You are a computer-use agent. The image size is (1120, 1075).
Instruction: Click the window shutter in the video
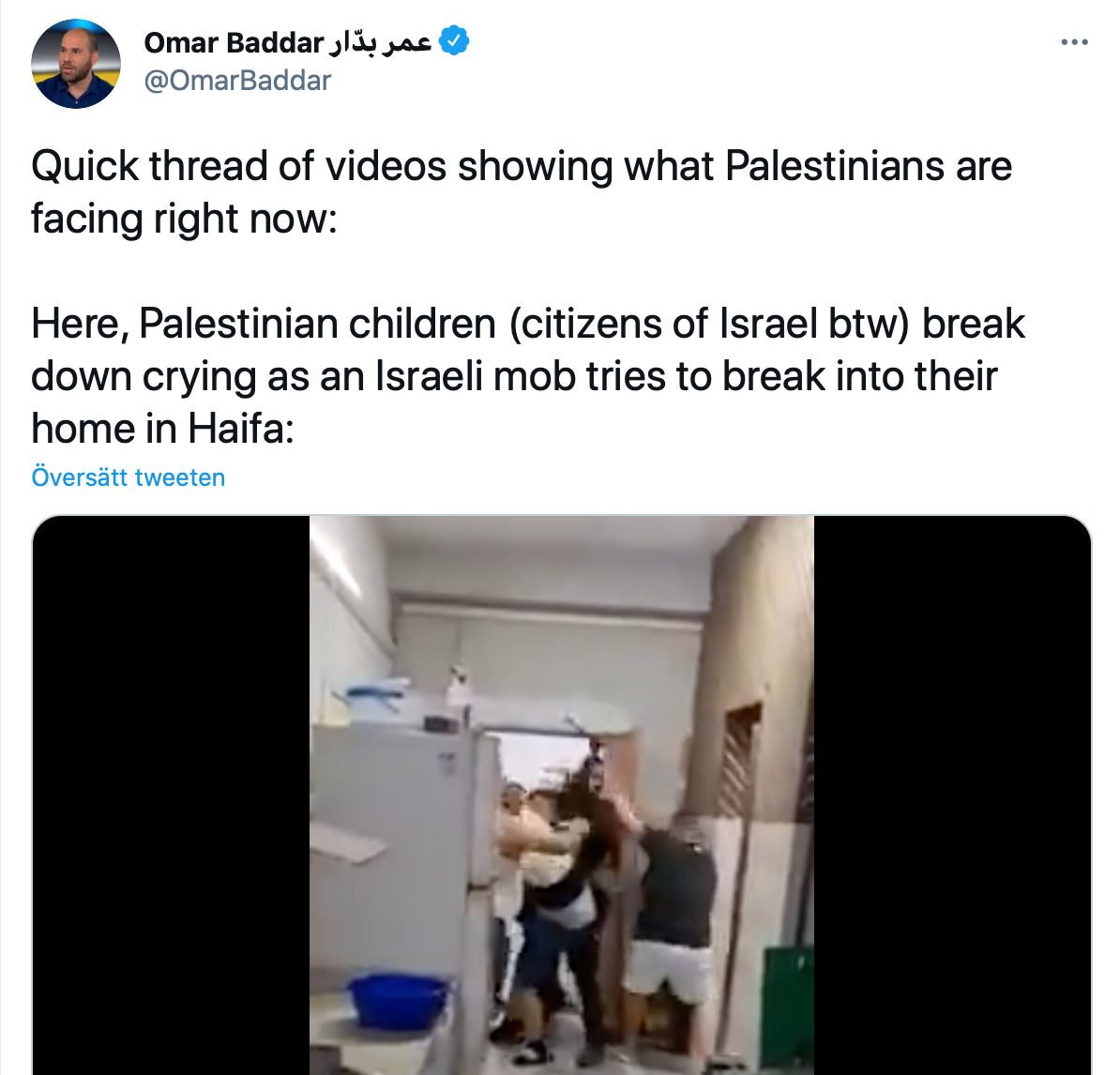tap(741, 759)
